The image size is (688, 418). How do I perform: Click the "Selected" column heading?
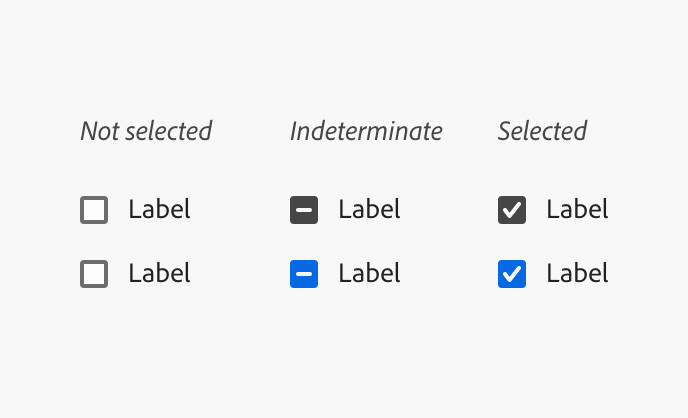pos(542,131)
